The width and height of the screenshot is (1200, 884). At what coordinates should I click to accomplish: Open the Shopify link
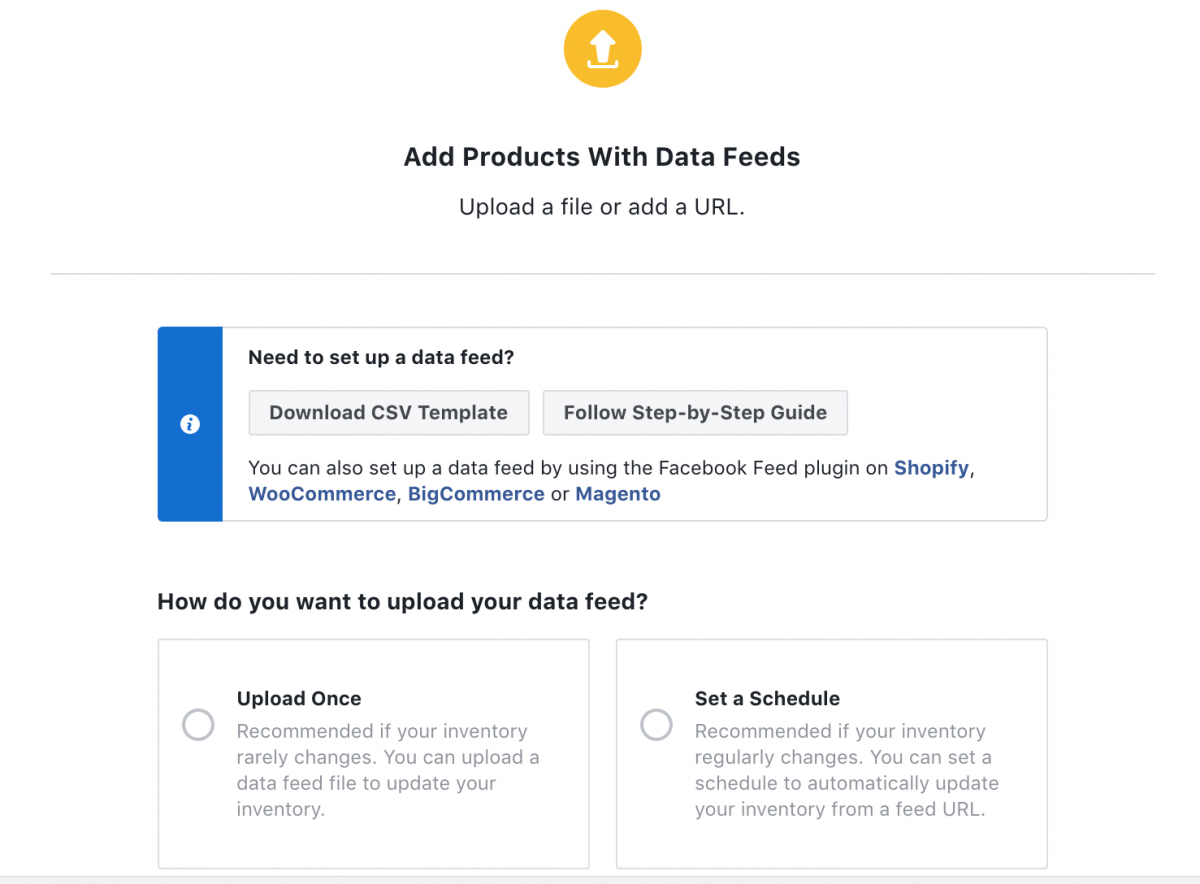point(931,467)
